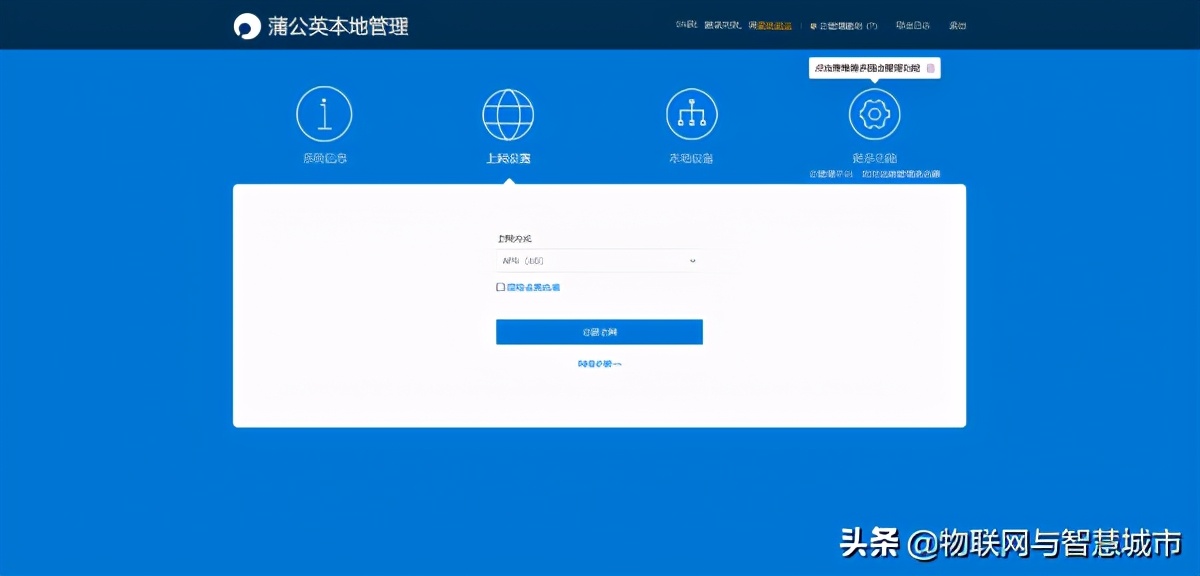Screen dimensions: 1200x576
Task: Click the close icon on the tooltip bubble
Action: [930, 67]
